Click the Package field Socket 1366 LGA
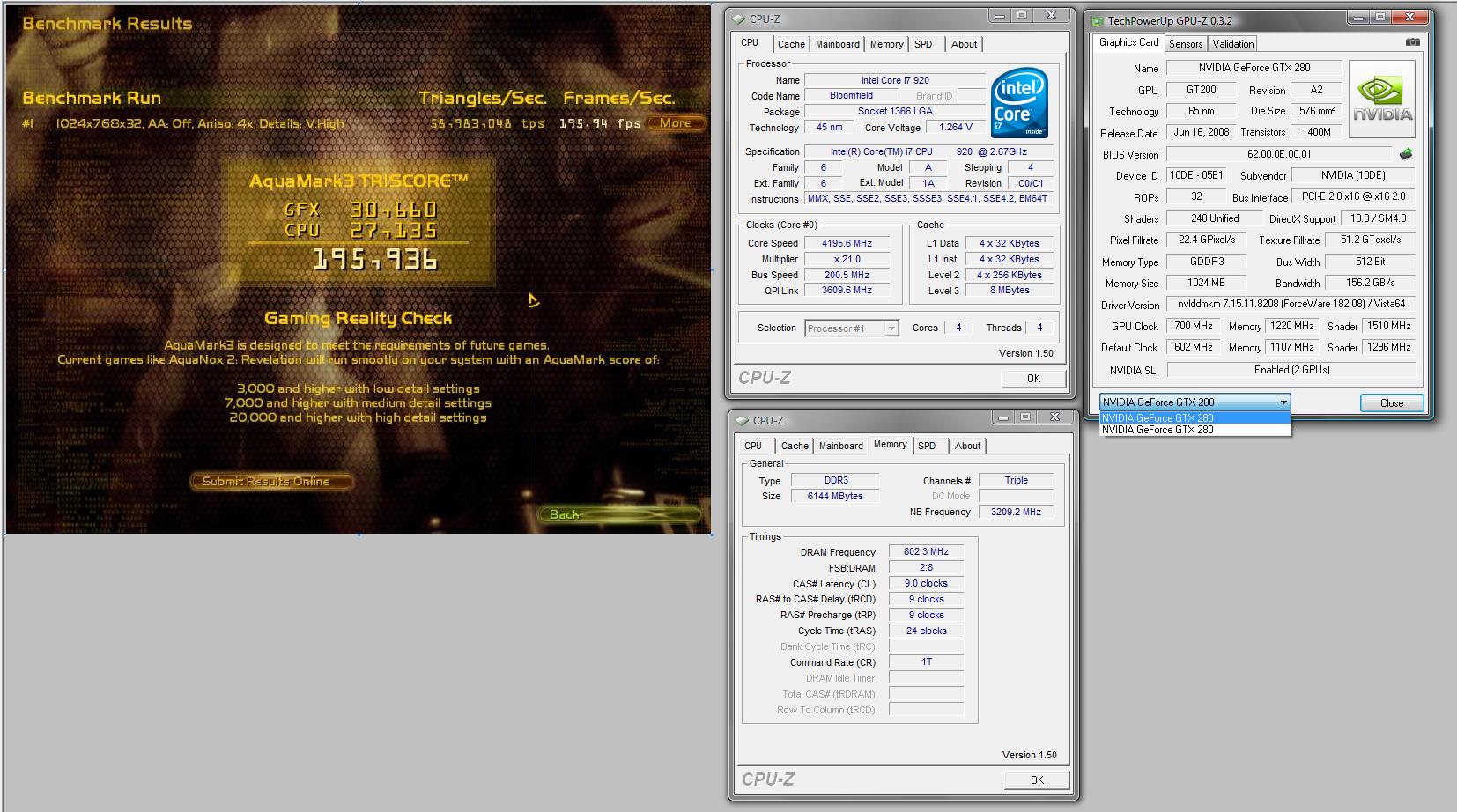Viewport: 1457px width, 812px height. click(895, 111)
